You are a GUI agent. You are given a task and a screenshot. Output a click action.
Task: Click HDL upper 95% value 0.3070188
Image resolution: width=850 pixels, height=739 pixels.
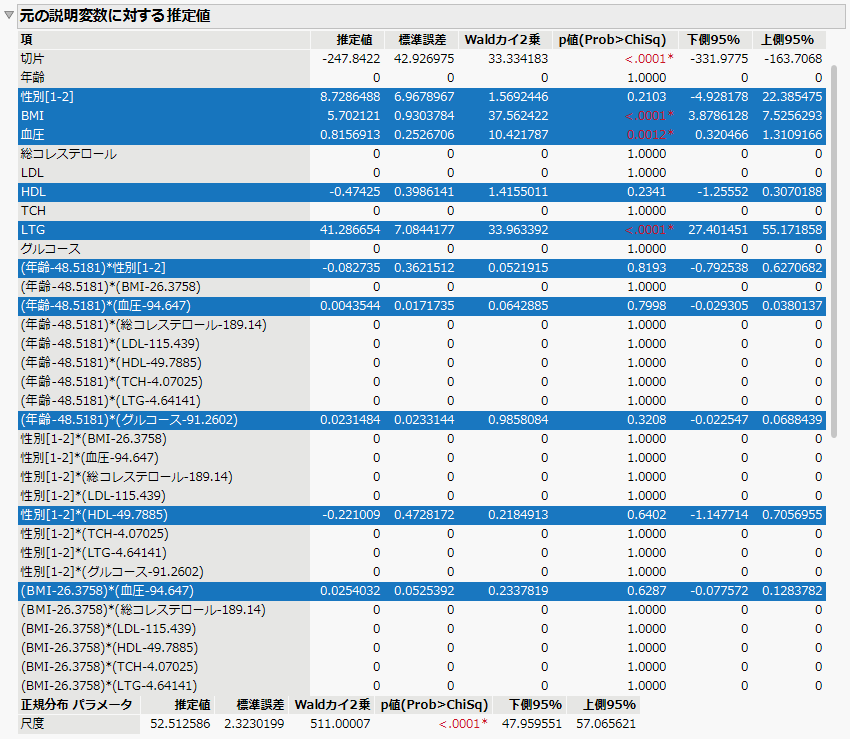tap(792, 191)
